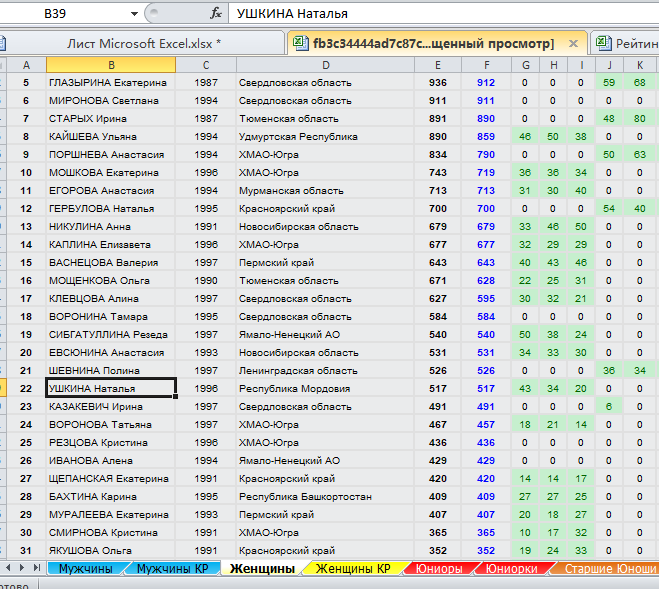This screenshot has height=589, width=659.
Task: Click the formula bar showing УШКИНА Наталья
Action: point(443,14)
